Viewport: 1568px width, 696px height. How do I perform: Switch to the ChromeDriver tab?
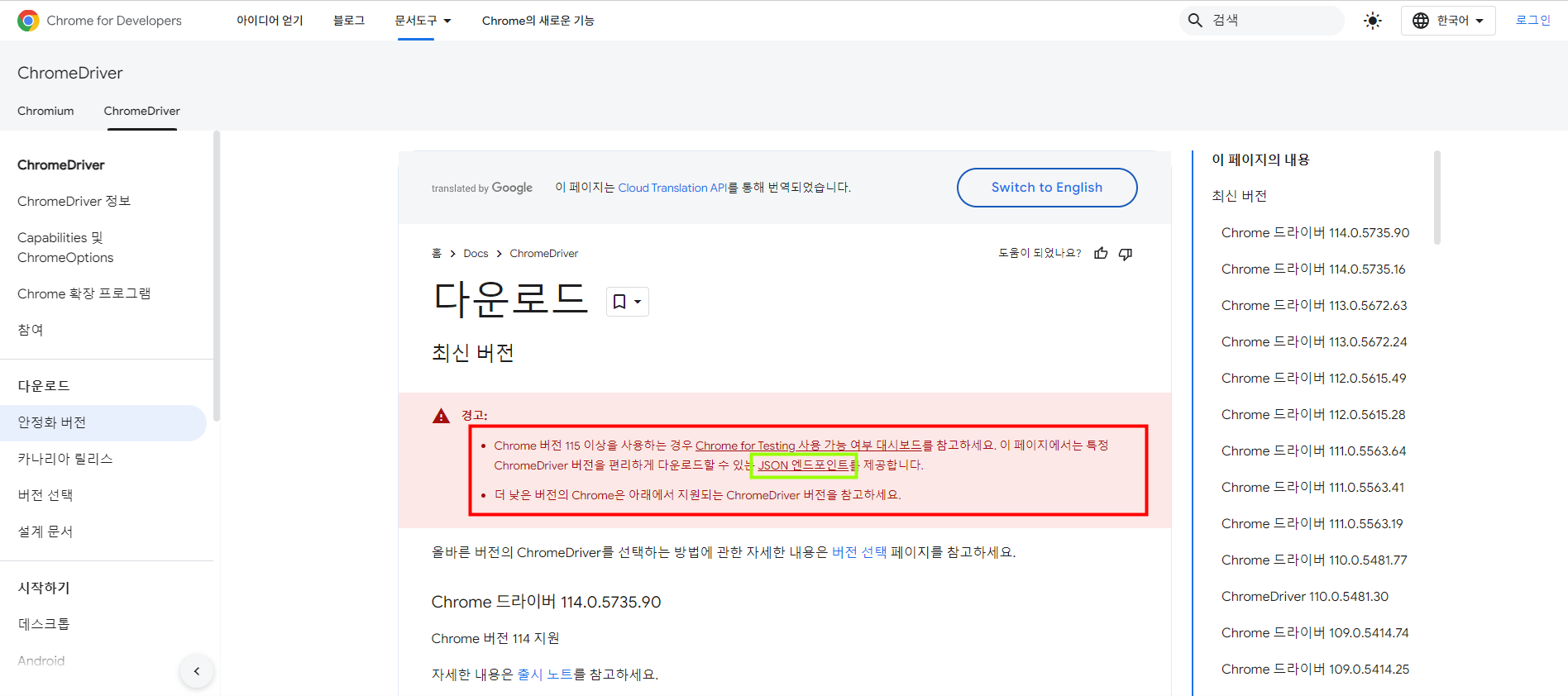[141, 111]
